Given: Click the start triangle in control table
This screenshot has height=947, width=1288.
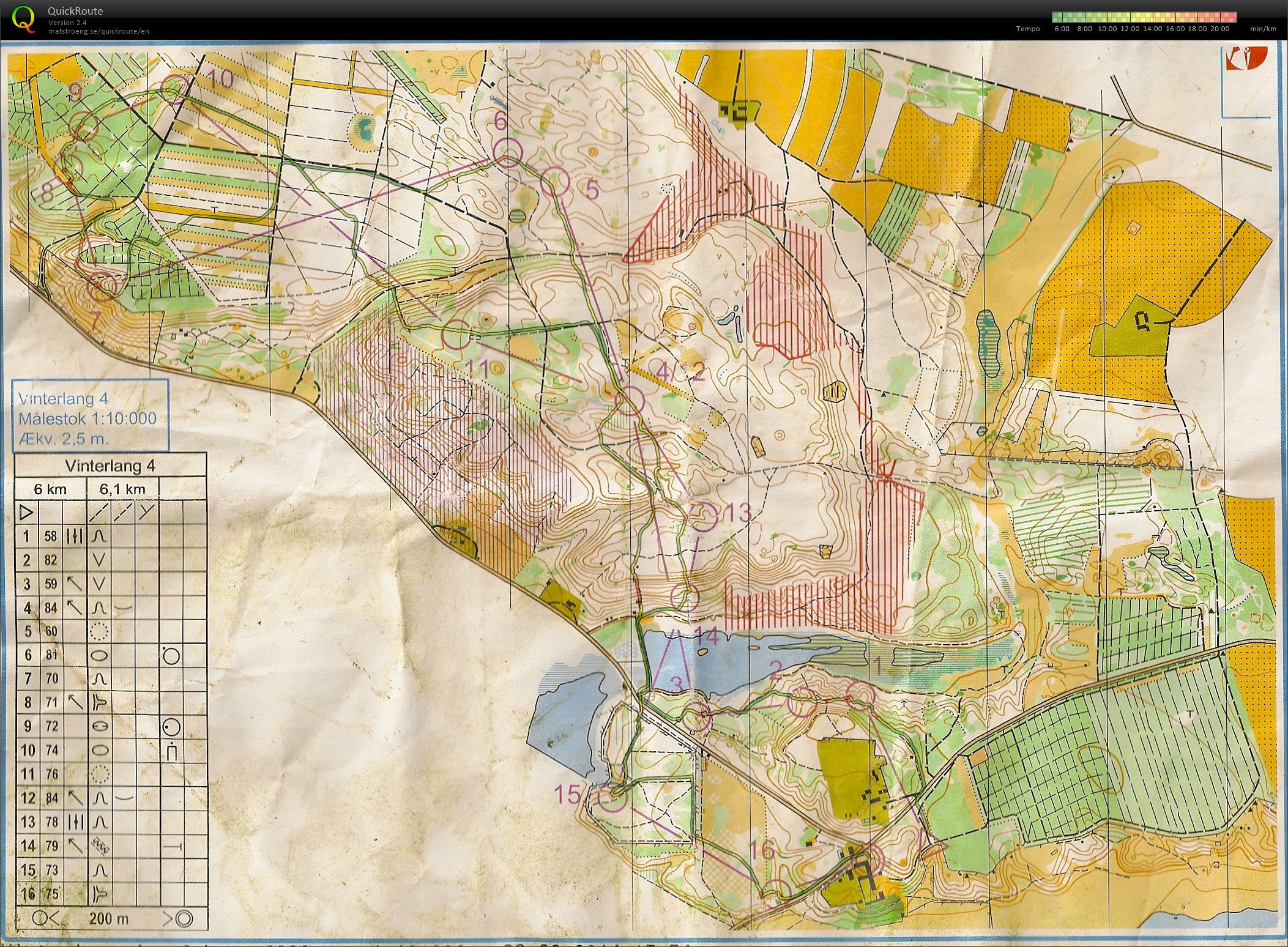Looking at the screenshot, I should 26,512.
